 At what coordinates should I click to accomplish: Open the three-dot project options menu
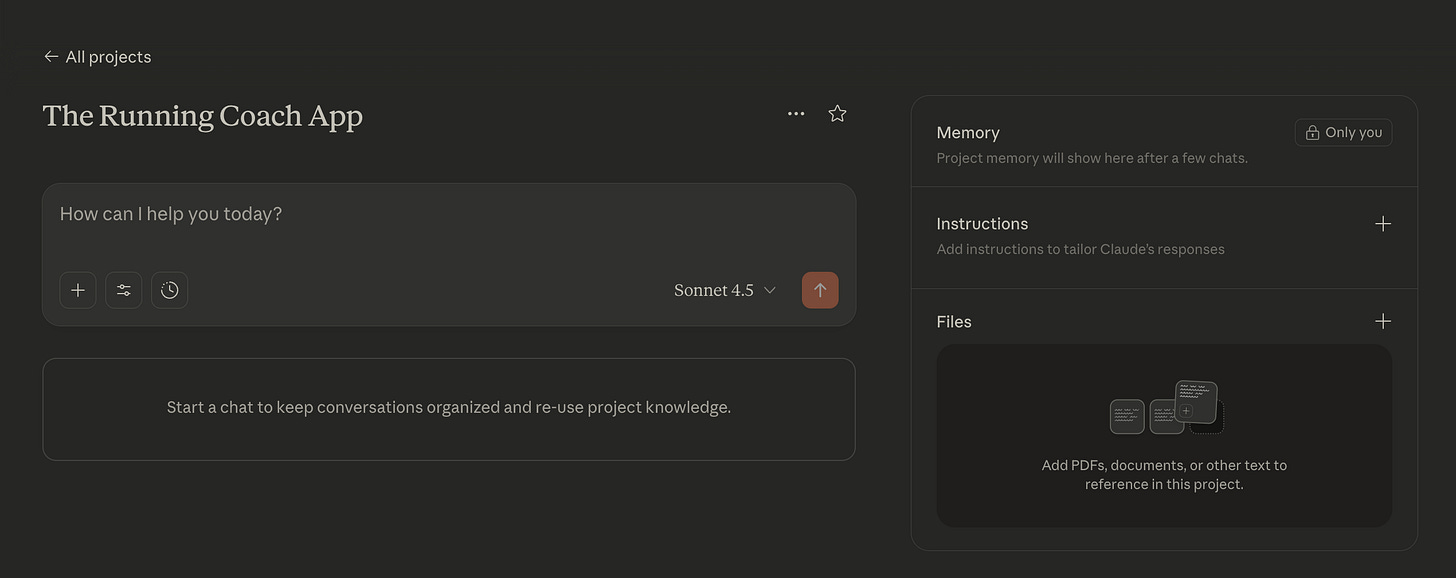(796, 114)
